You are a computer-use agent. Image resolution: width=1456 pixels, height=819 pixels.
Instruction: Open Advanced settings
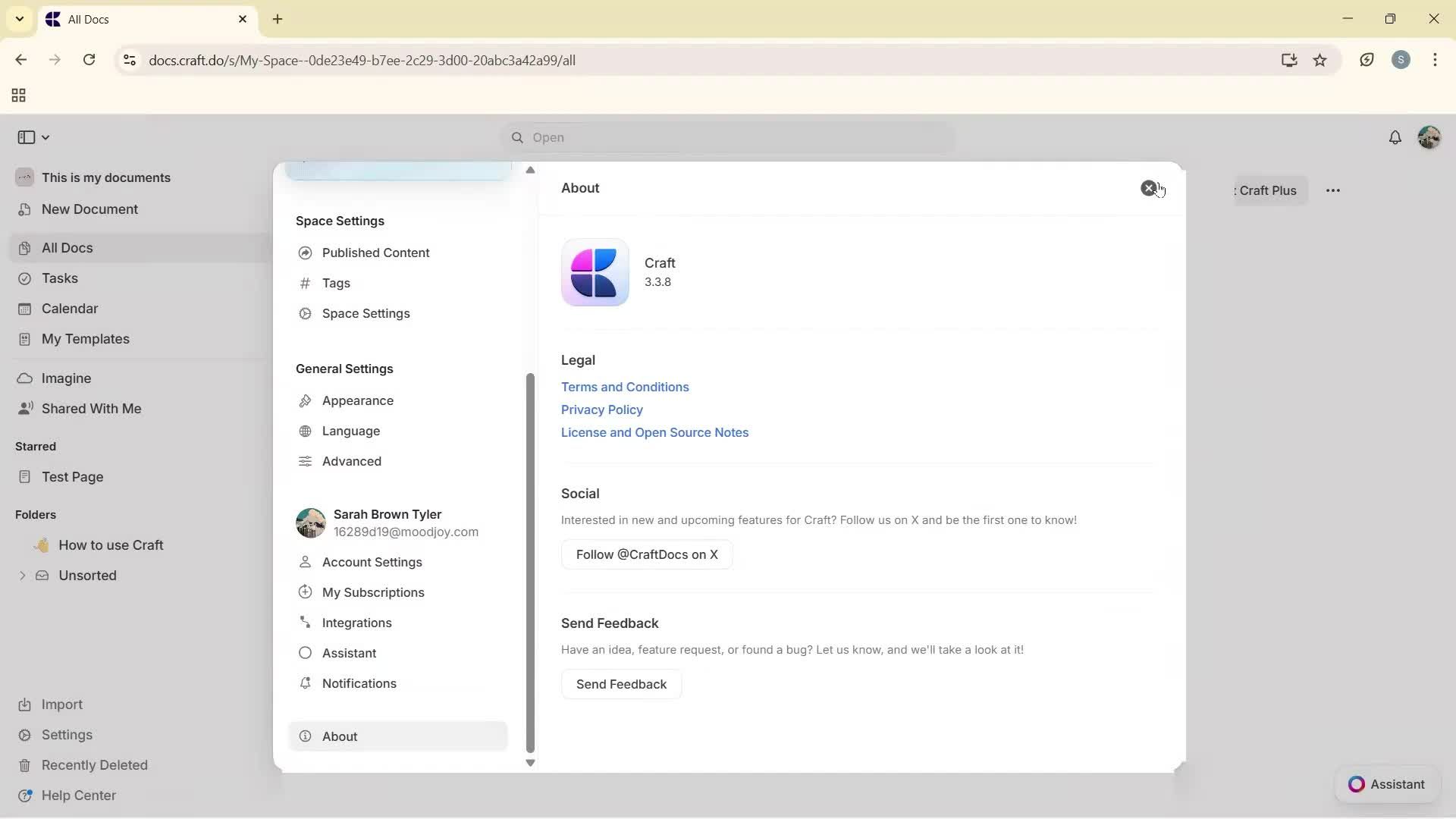(x=351, y=461)
